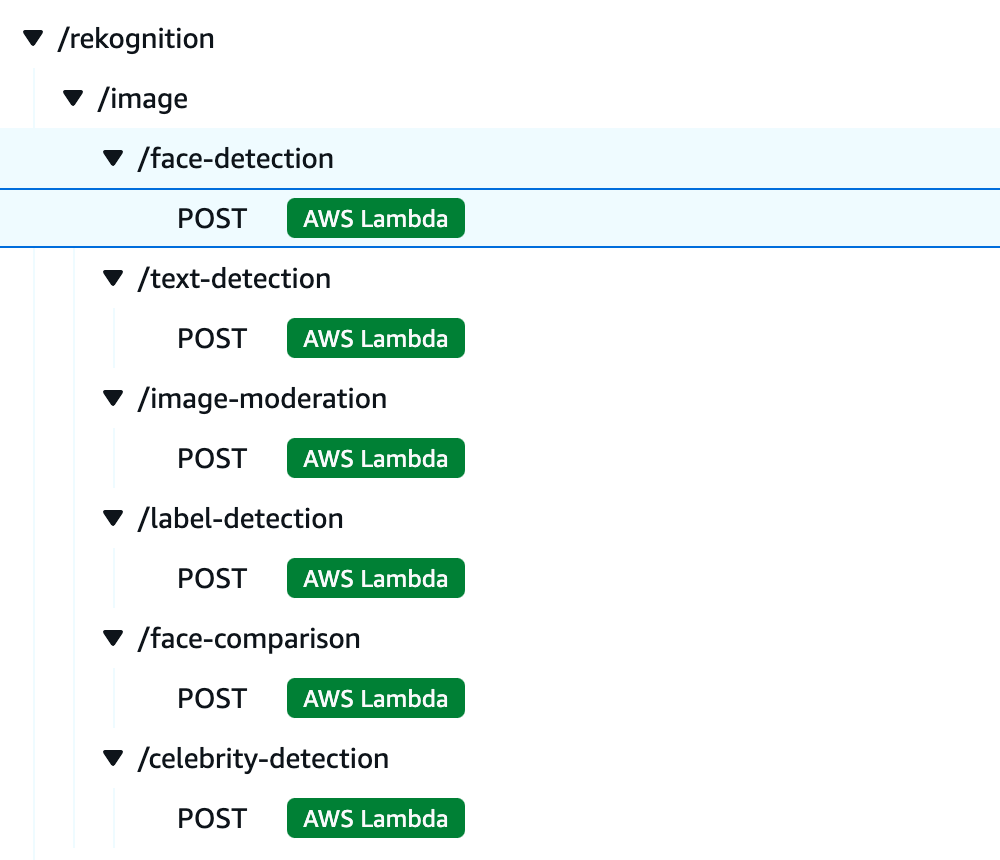Image resolution: width=1000 pixels, height=860 pixels.
Task: Select the /face-comparison resource label
Action: tap(249, 639)
